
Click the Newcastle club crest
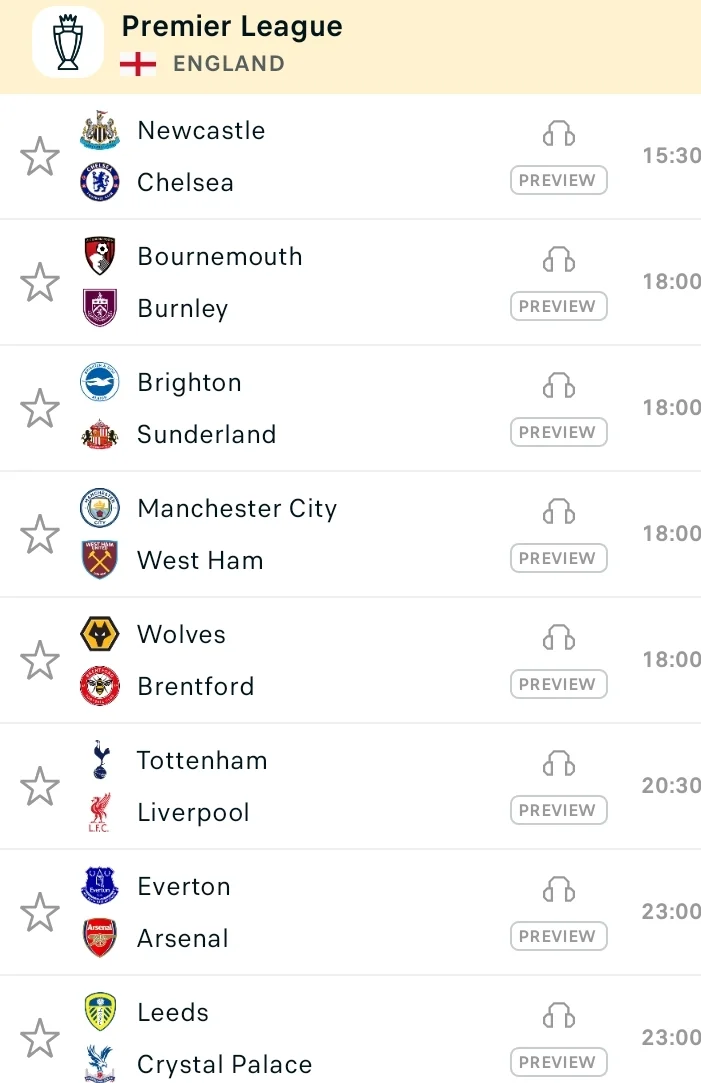(100, 131)
